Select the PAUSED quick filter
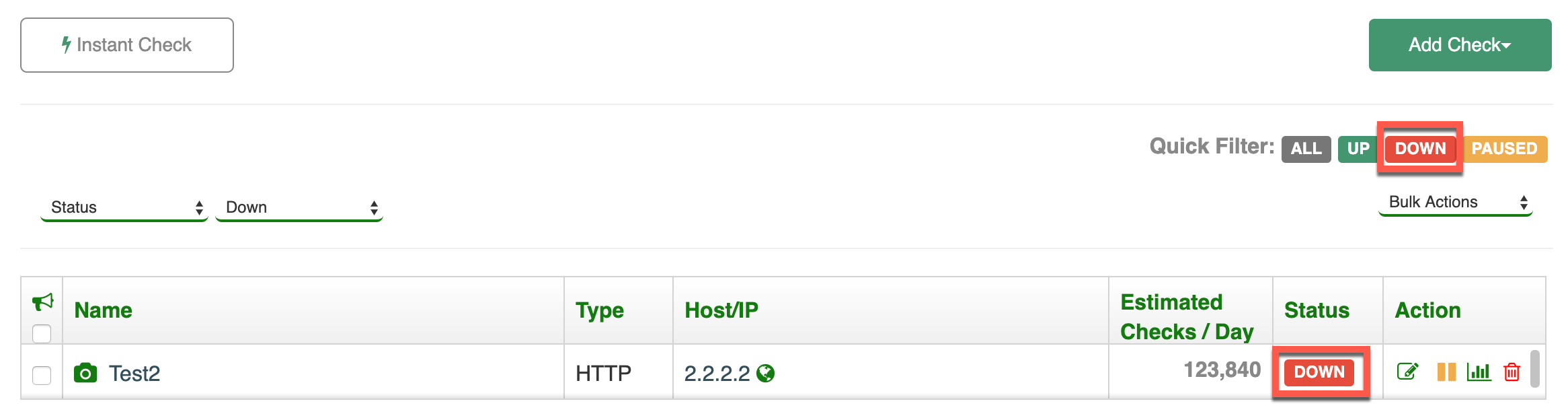This screenshot has height=420, width=1568. coord(1504,149)
